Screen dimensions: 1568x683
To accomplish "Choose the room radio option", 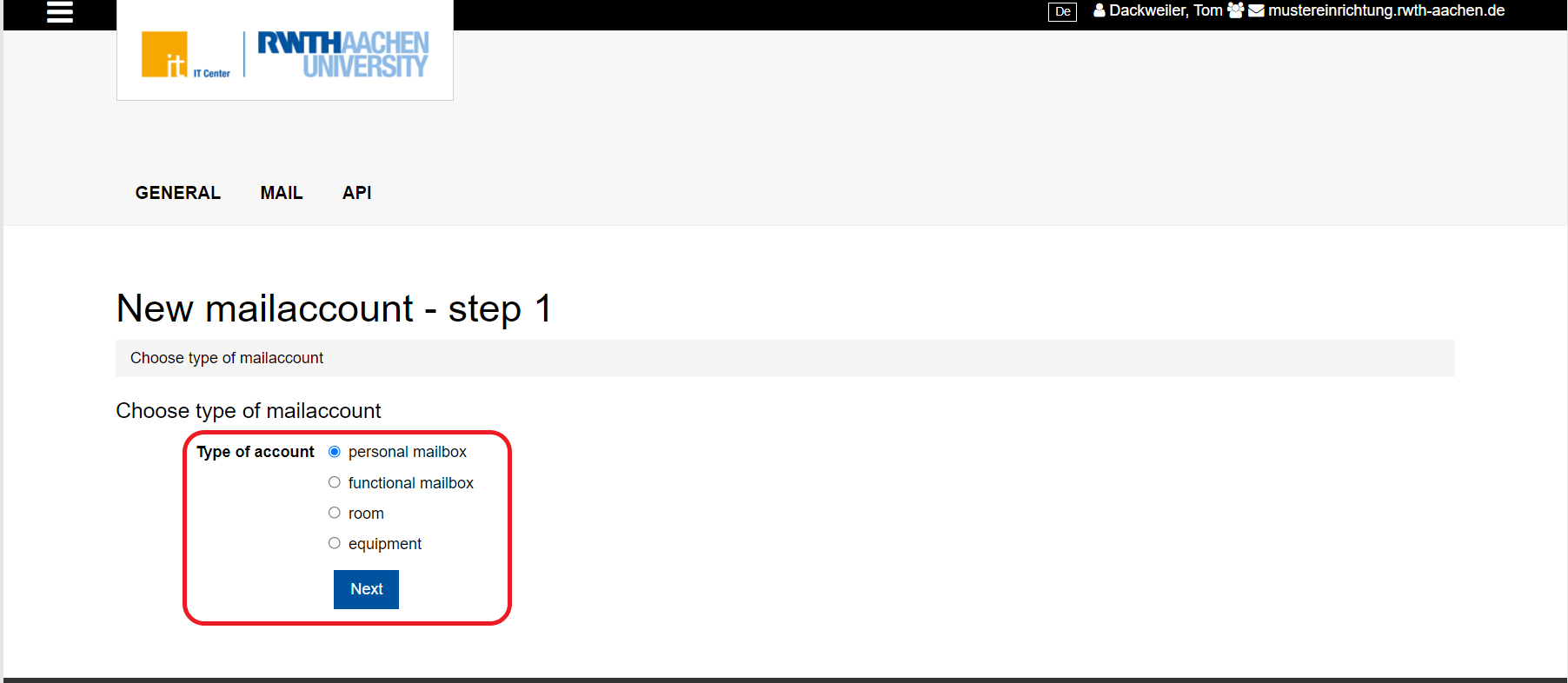I will (335, 513).
